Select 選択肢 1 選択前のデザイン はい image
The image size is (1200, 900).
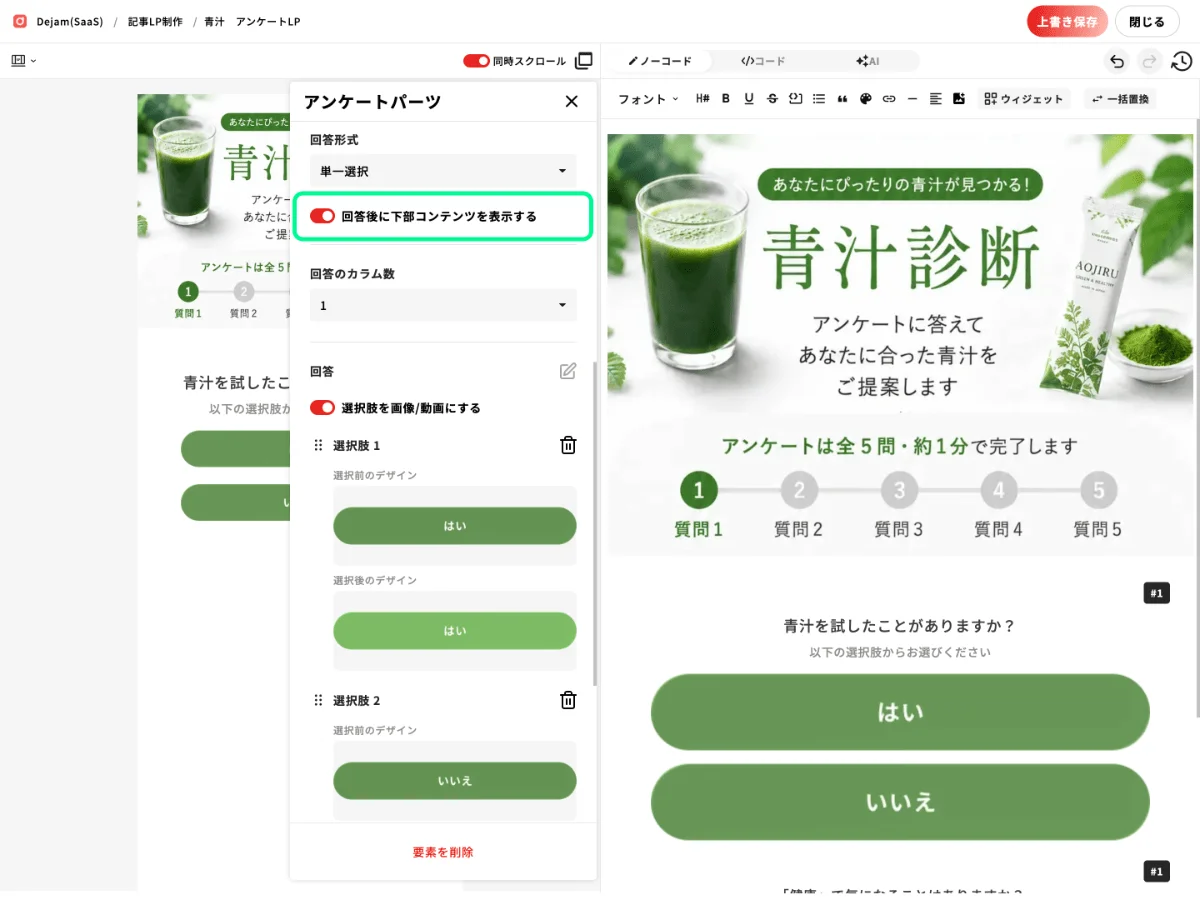[455, 526]
